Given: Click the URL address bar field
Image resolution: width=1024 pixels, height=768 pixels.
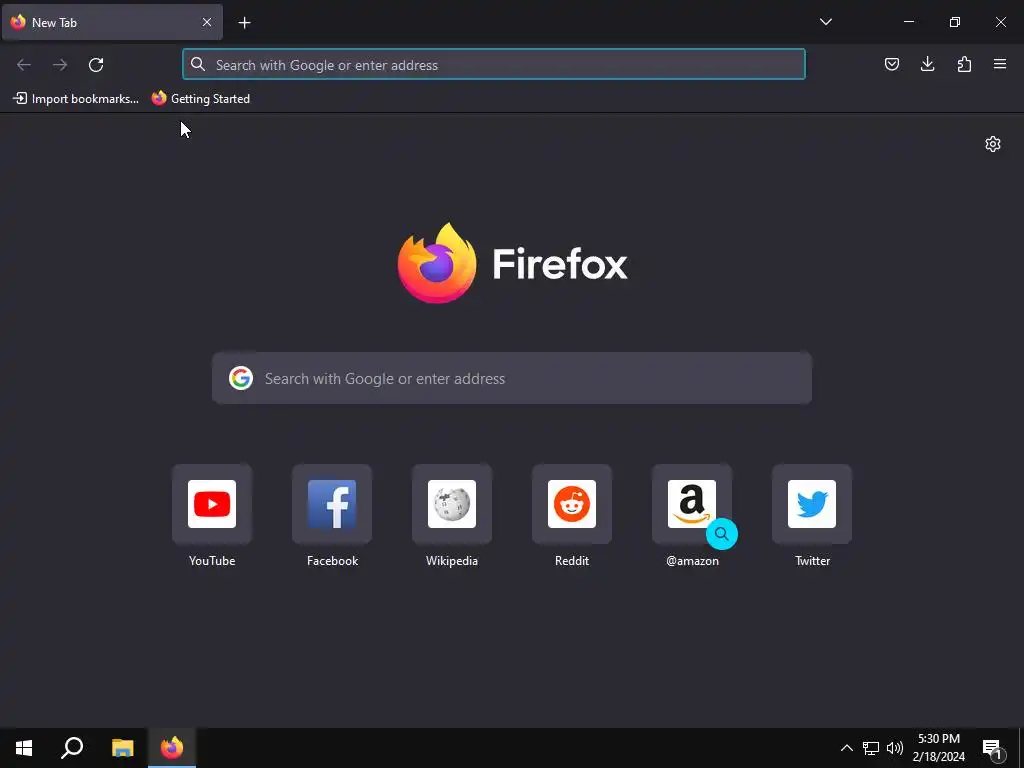Looking at the screenshot, I should pyautogui.click(x=494, y=65).
